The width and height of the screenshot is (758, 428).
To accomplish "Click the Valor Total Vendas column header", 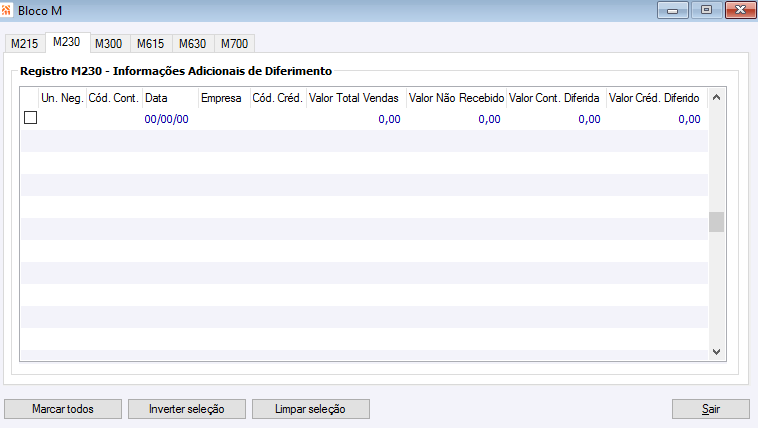I will coord(356,98).
